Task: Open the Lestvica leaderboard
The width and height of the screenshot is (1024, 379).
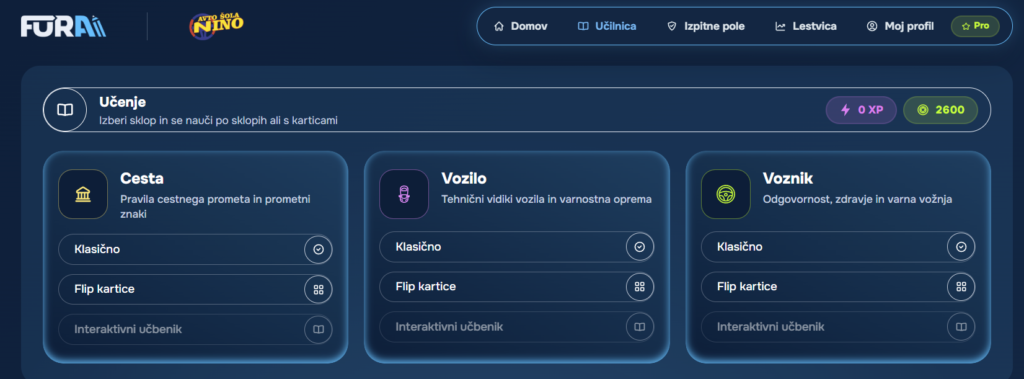Action: click(806, 26)
